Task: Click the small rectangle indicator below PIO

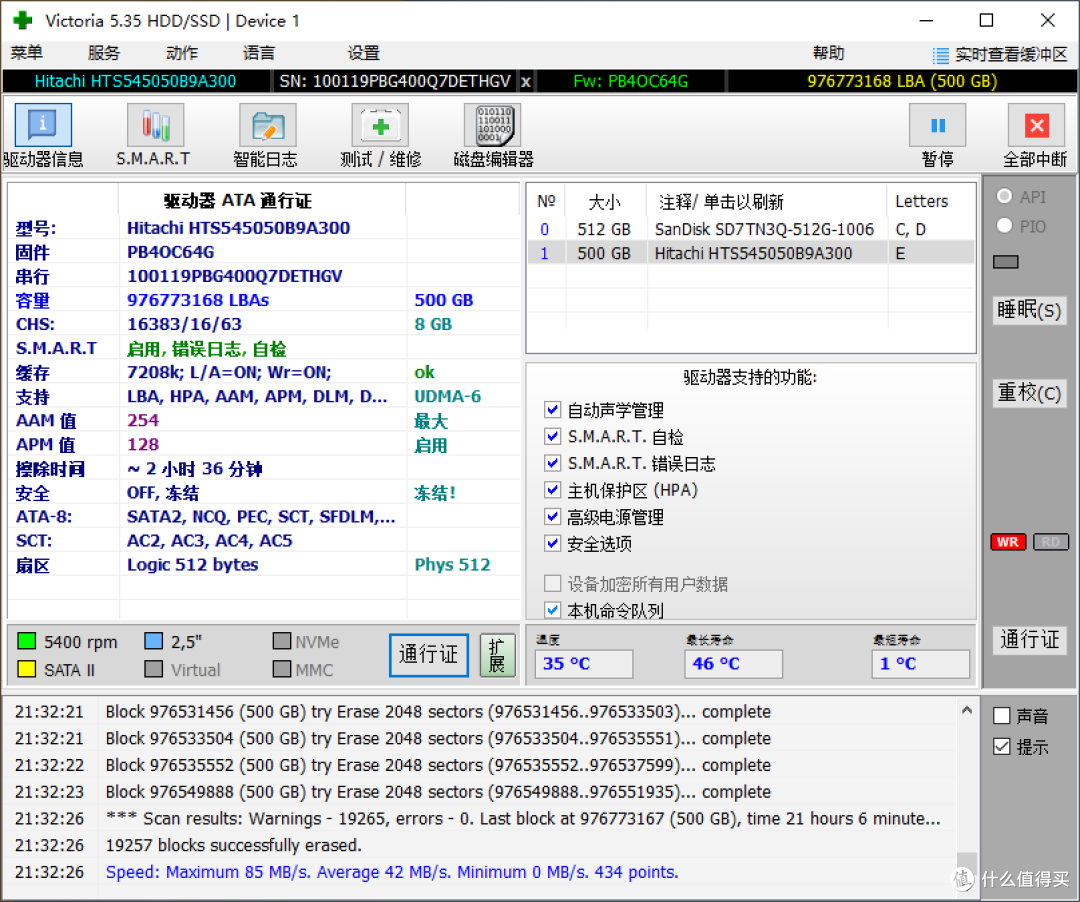Action: (x=1006, y=262)
